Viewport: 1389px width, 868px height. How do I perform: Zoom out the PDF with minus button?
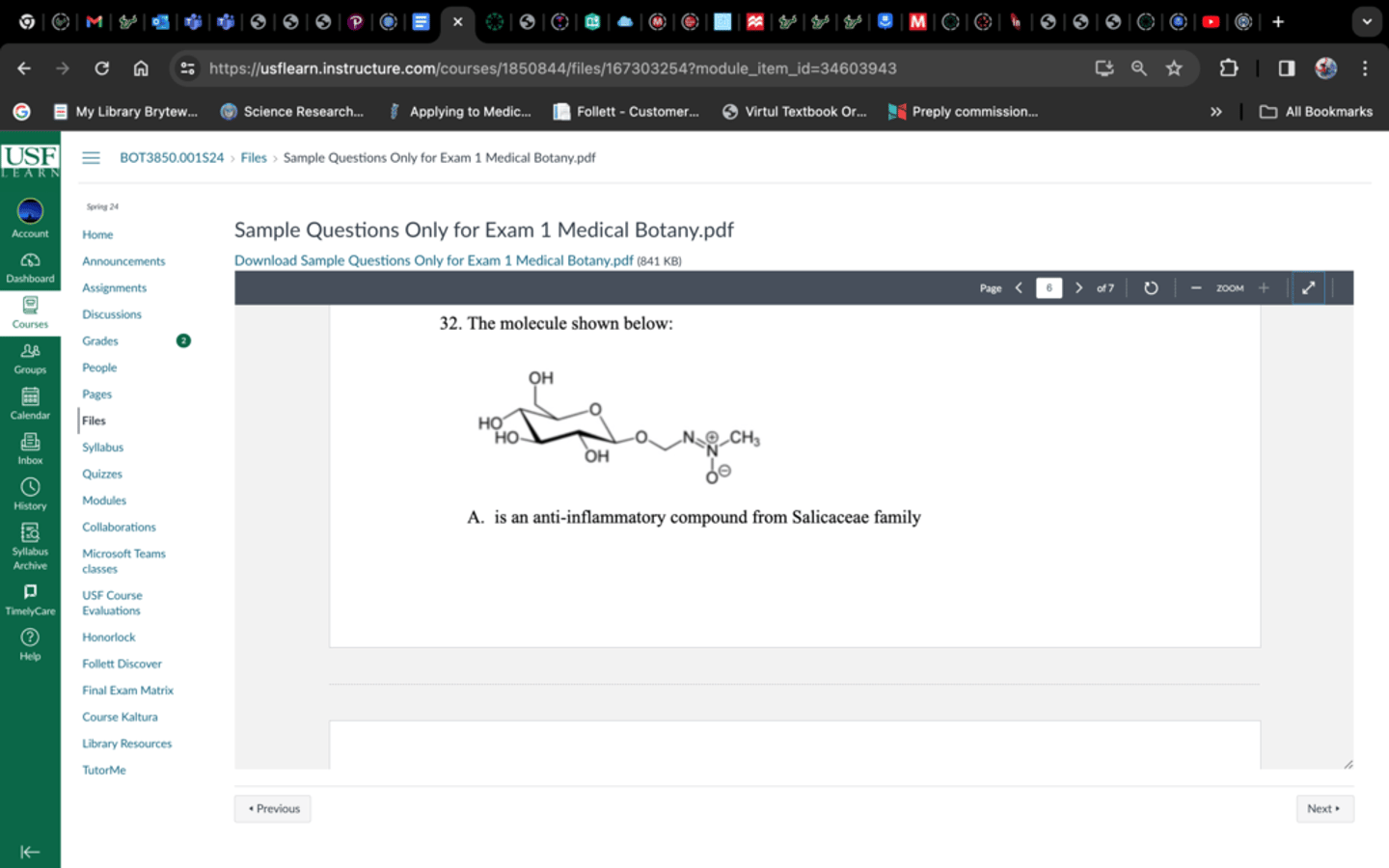click(x=1196, y=288)
